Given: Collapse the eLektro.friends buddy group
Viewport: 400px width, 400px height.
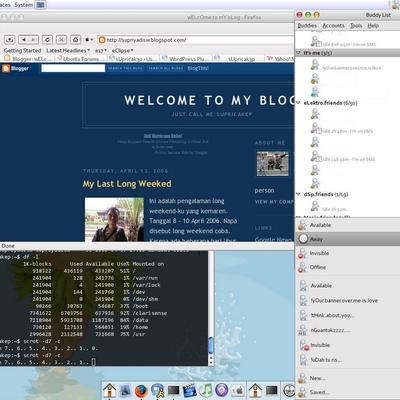Looking at the screenshot, I should tap(298, 103).
